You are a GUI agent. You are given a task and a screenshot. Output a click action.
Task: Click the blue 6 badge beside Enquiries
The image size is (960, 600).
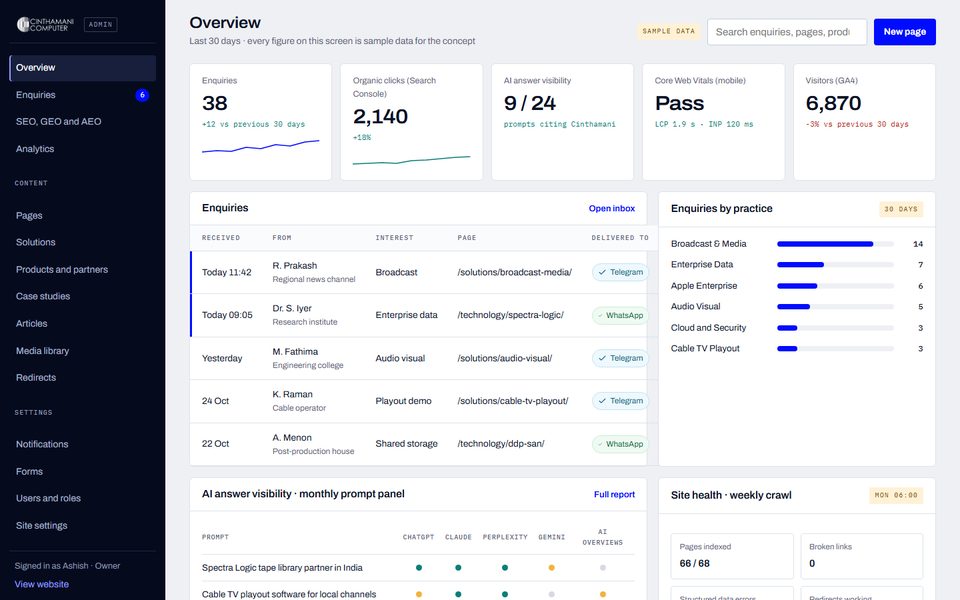click(x=142, y=95)
